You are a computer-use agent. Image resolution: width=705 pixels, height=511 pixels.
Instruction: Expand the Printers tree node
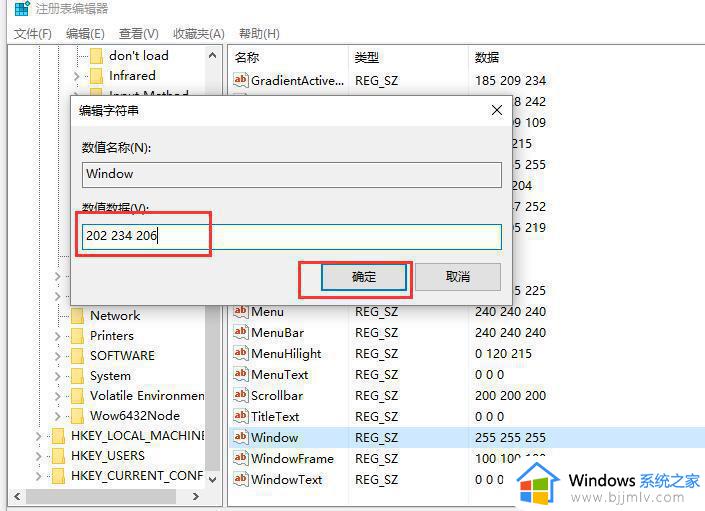57,336
